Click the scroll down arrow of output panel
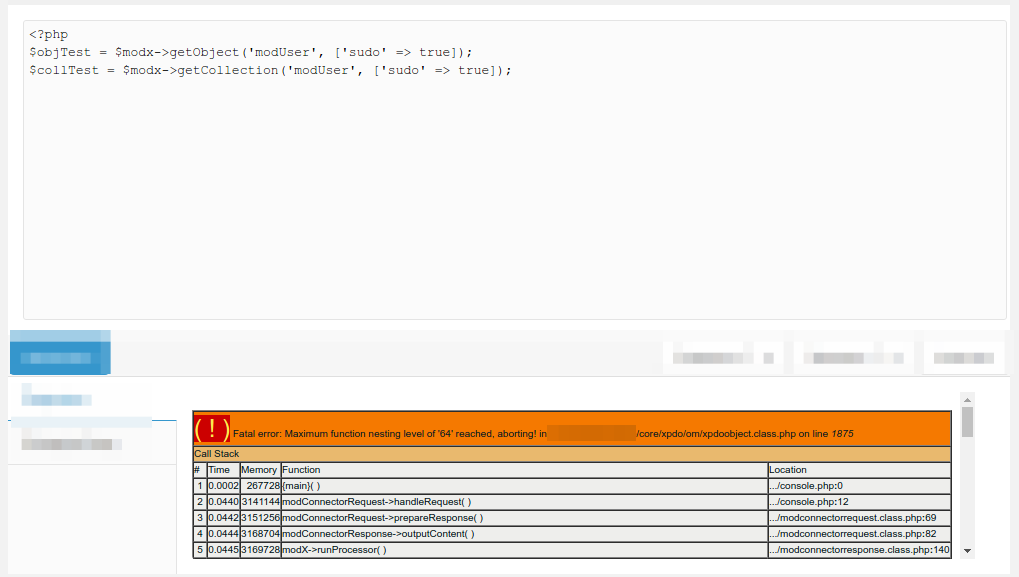Viewport: 1019px width, 577px height. [x=967, y=551]
